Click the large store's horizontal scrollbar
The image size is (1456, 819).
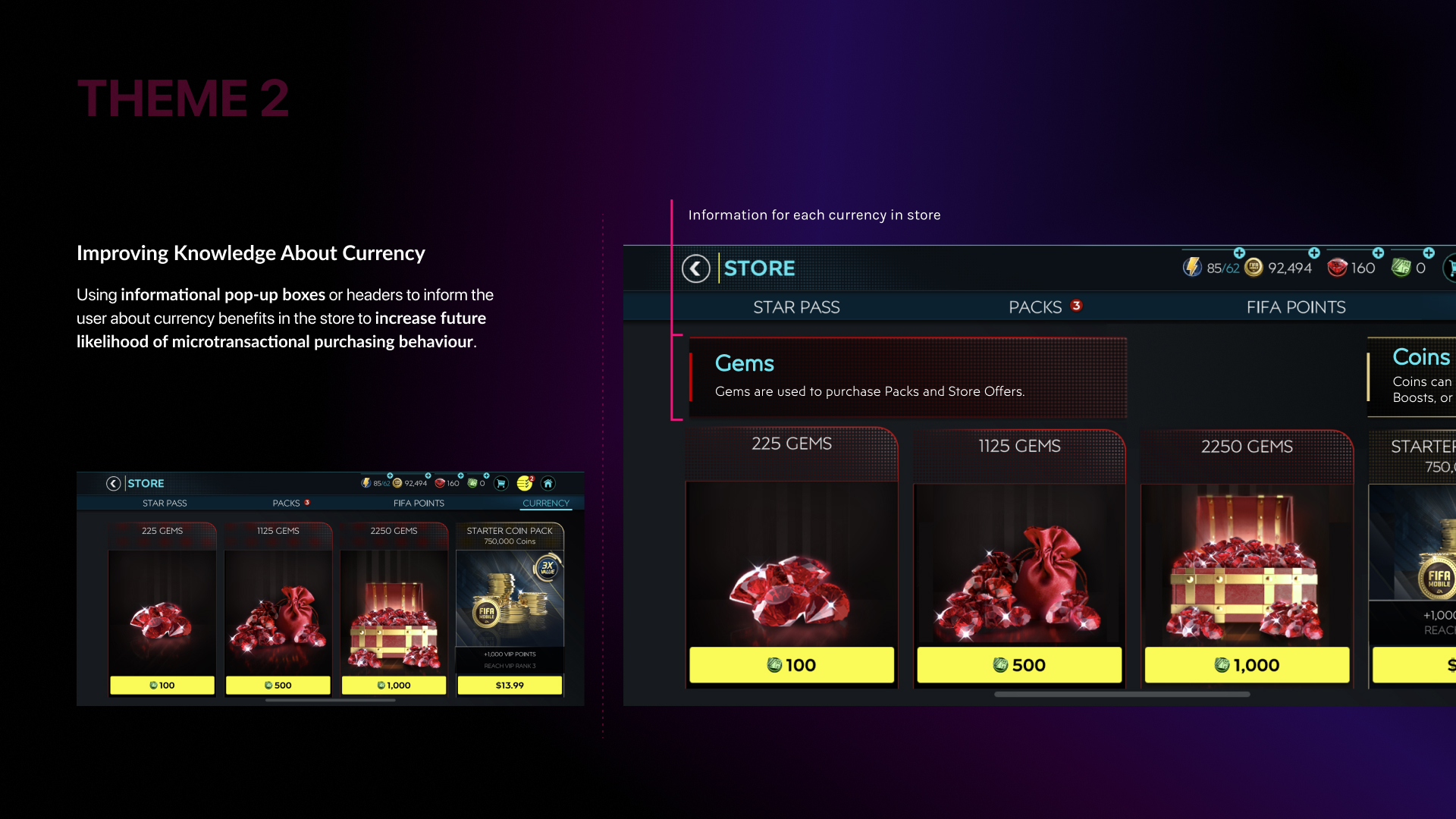(x=1122, y=694)
